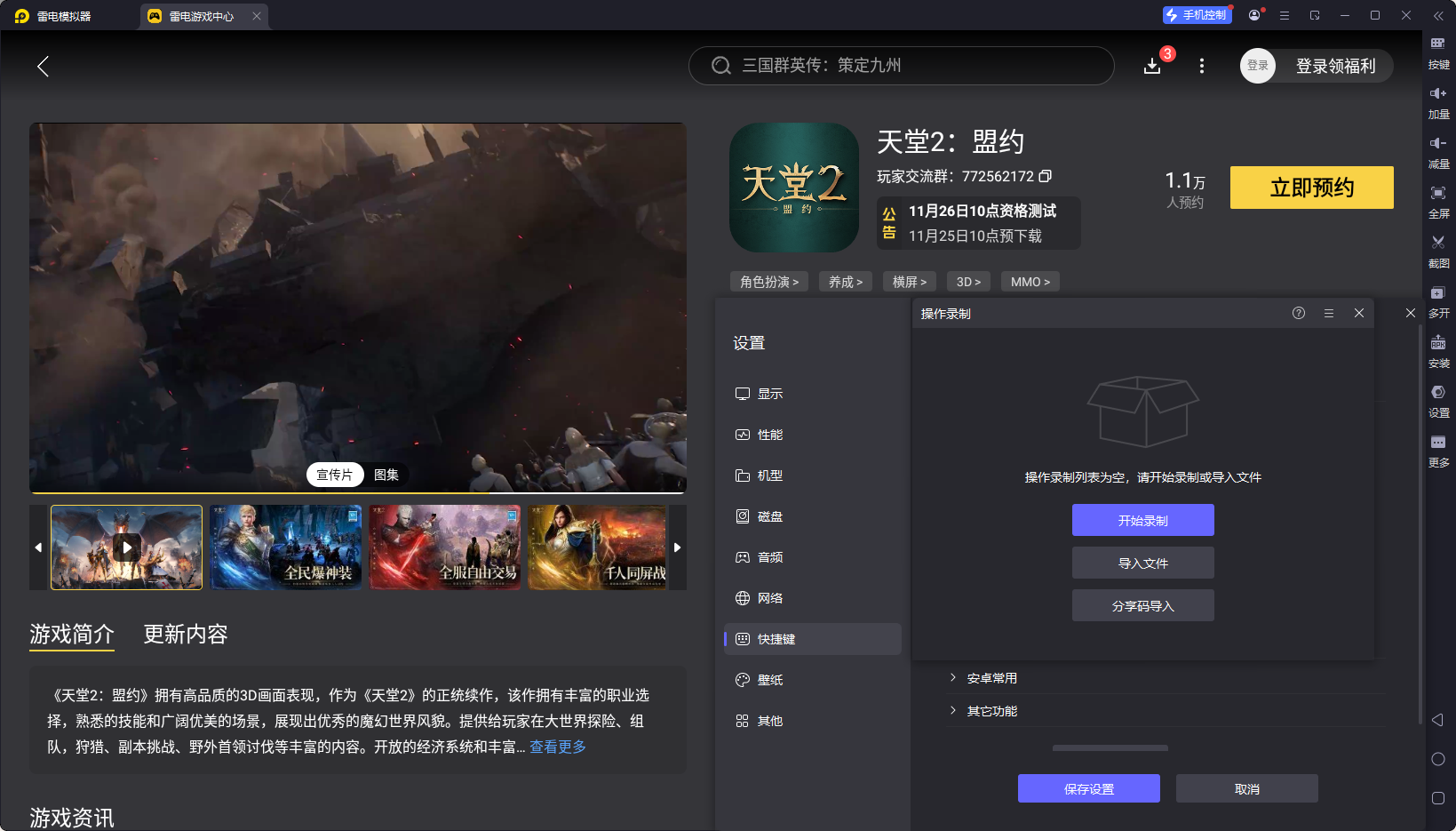Open the download manager icon with badge 3
1456x831 pixels.
click(x=1152, y=65)
